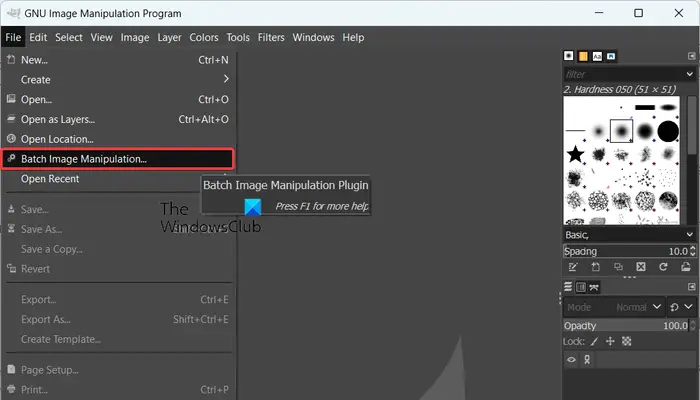Click the Create new brush icon
The image size is (700, 400).
point(596,267)
